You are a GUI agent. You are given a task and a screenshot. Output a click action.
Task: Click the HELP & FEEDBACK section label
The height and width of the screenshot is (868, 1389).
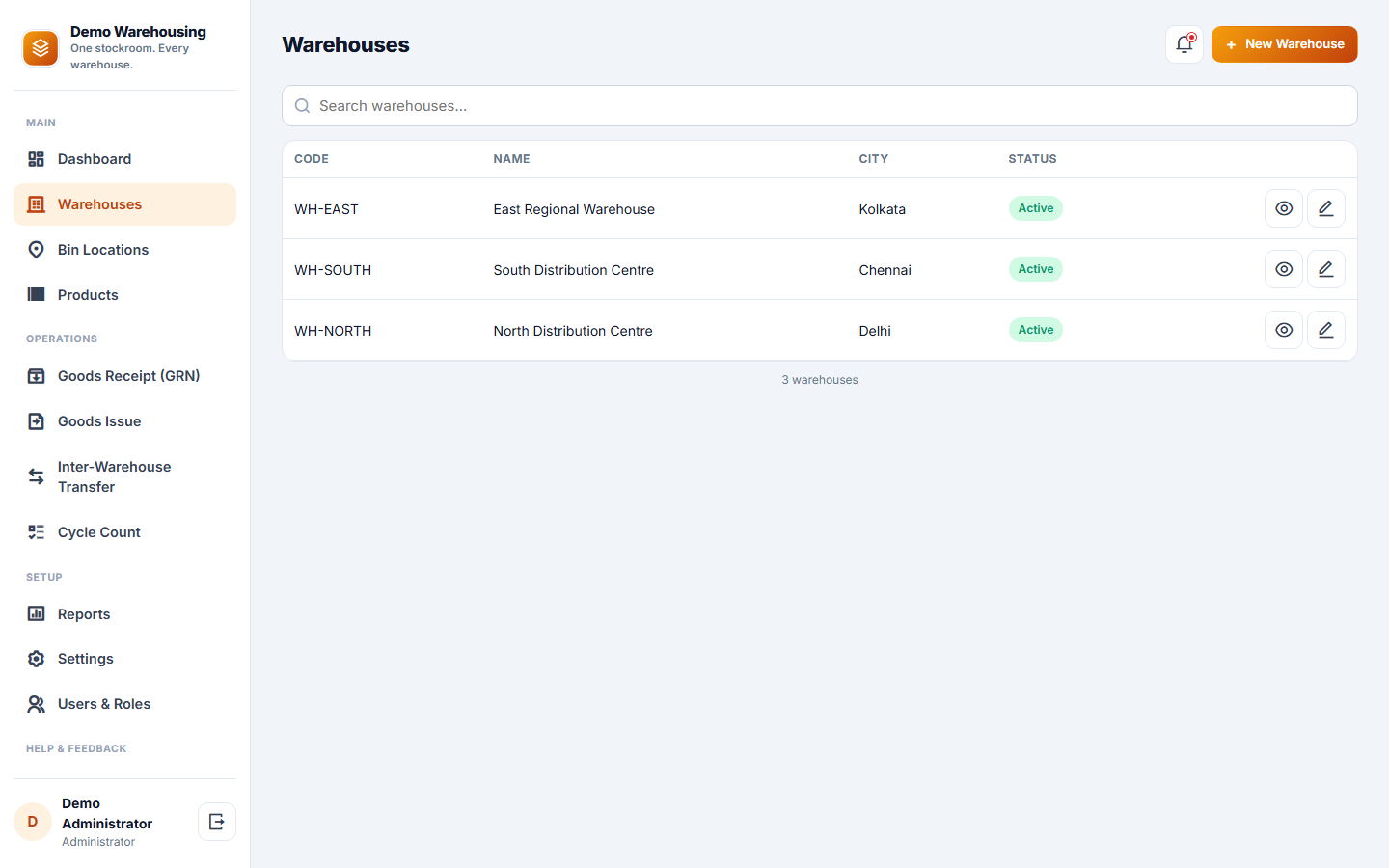click(76, 748)
